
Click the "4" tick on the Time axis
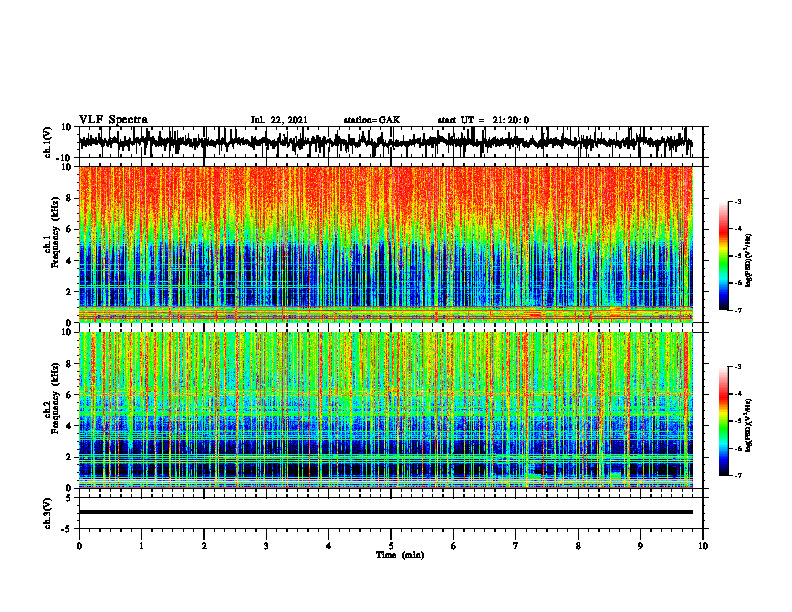click(329, 546)
